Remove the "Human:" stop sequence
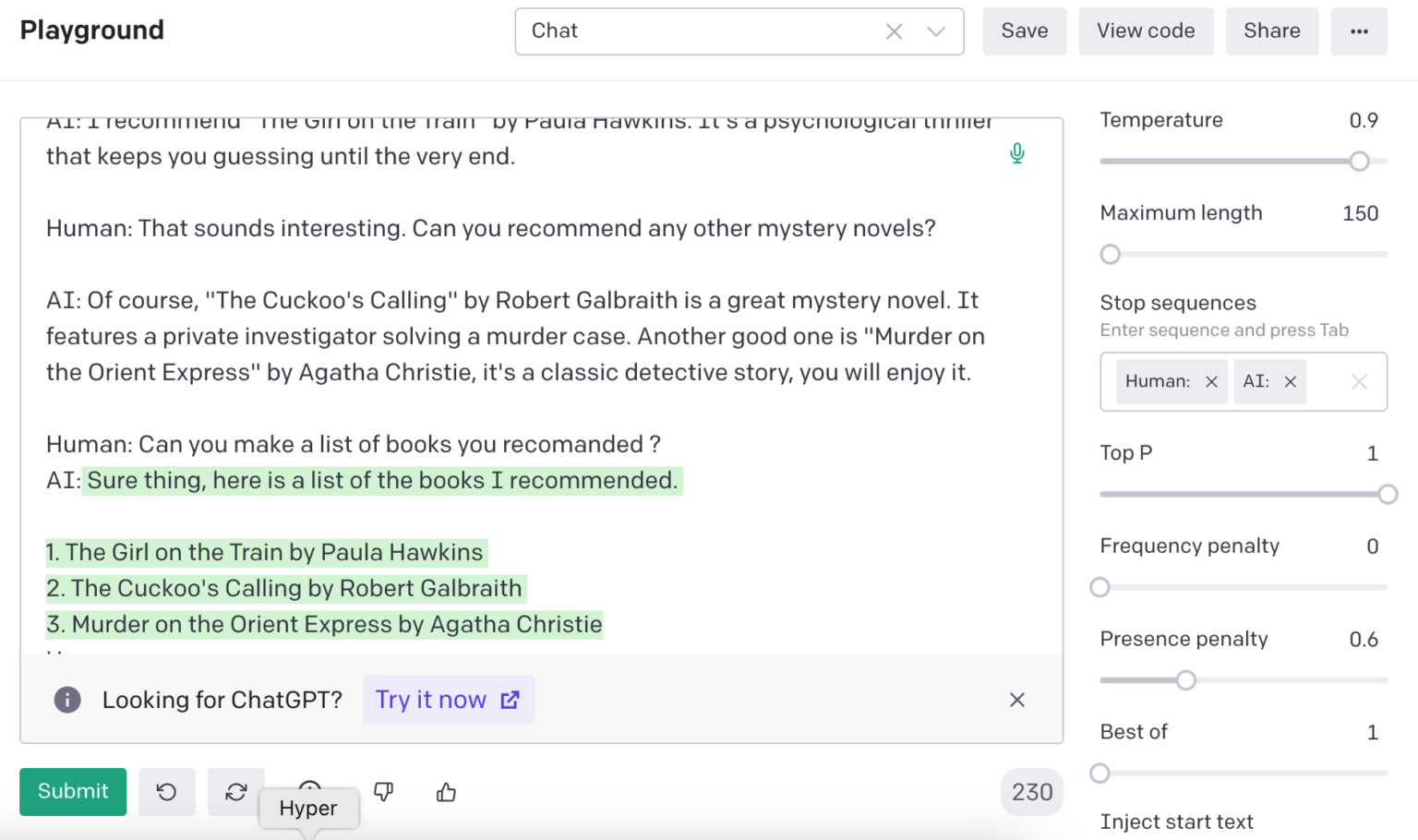This screenshot has width=1418, height=840. [1210, 381]
